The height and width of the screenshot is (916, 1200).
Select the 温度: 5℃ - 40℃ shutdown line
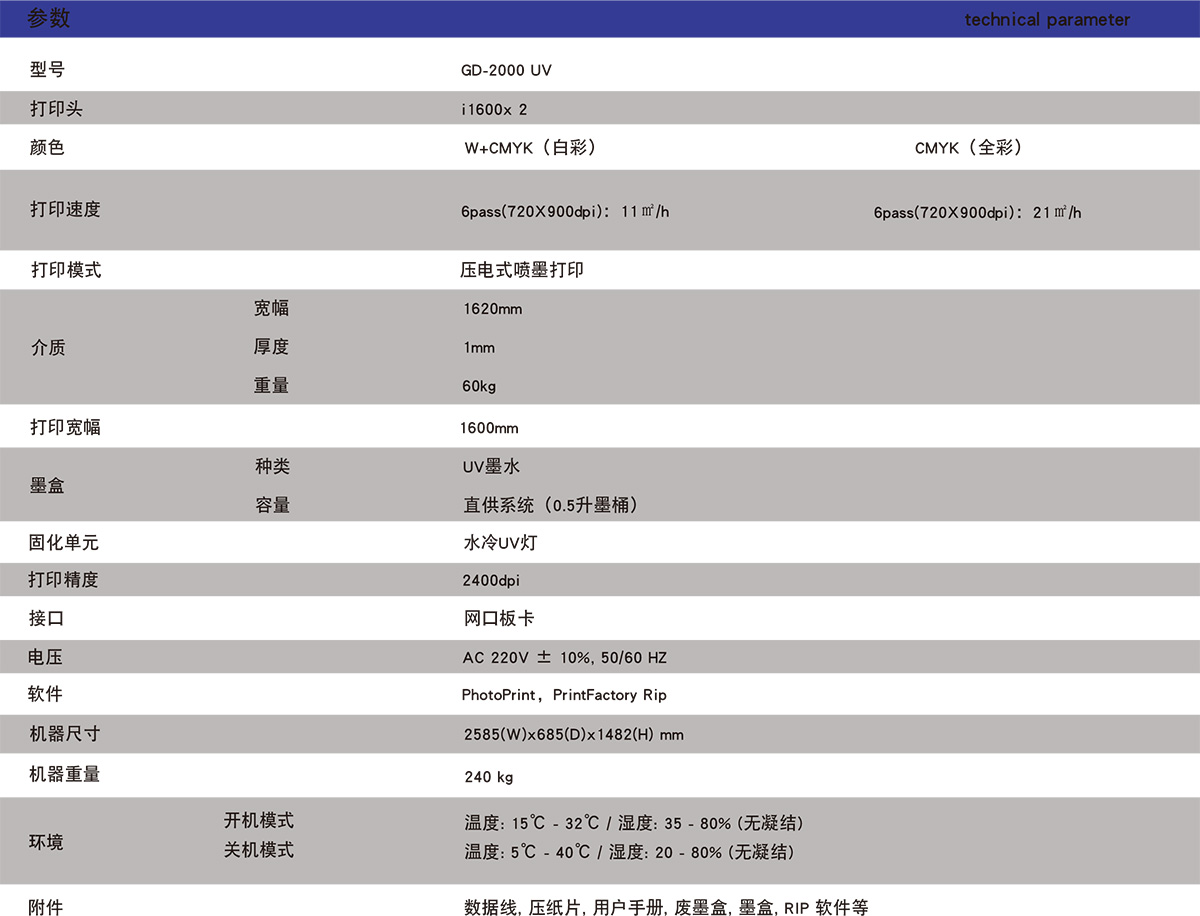tap(630, 852)
